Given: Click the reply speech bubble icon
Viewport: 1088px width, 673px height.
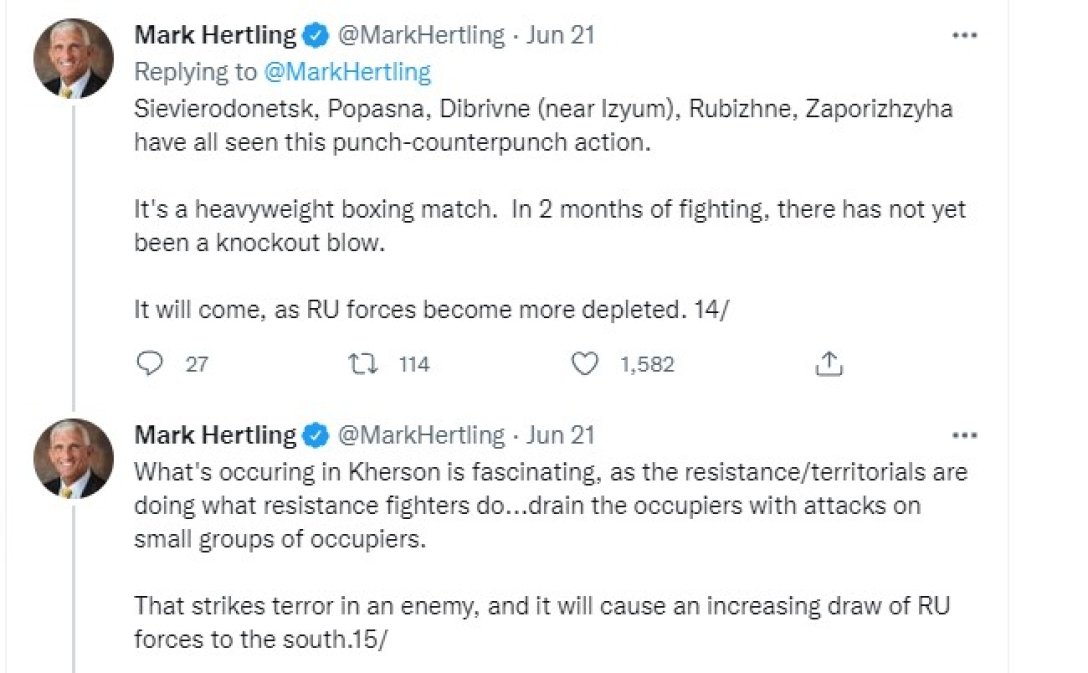Looking at the screenshot, I should [x=150, y=365].
